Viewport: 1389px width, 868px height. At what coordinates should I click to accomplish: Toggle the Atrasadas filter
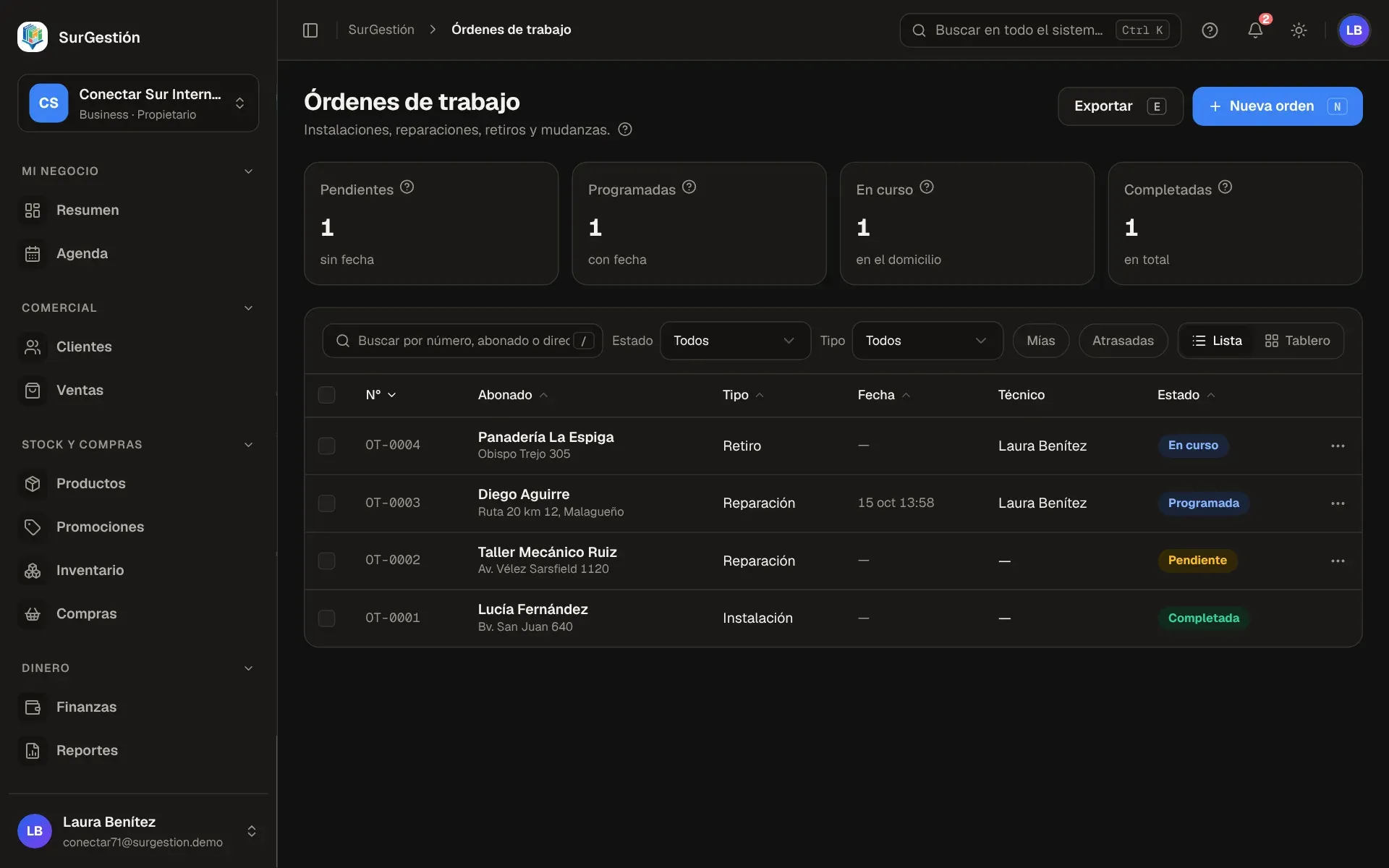pos(1123,341)
